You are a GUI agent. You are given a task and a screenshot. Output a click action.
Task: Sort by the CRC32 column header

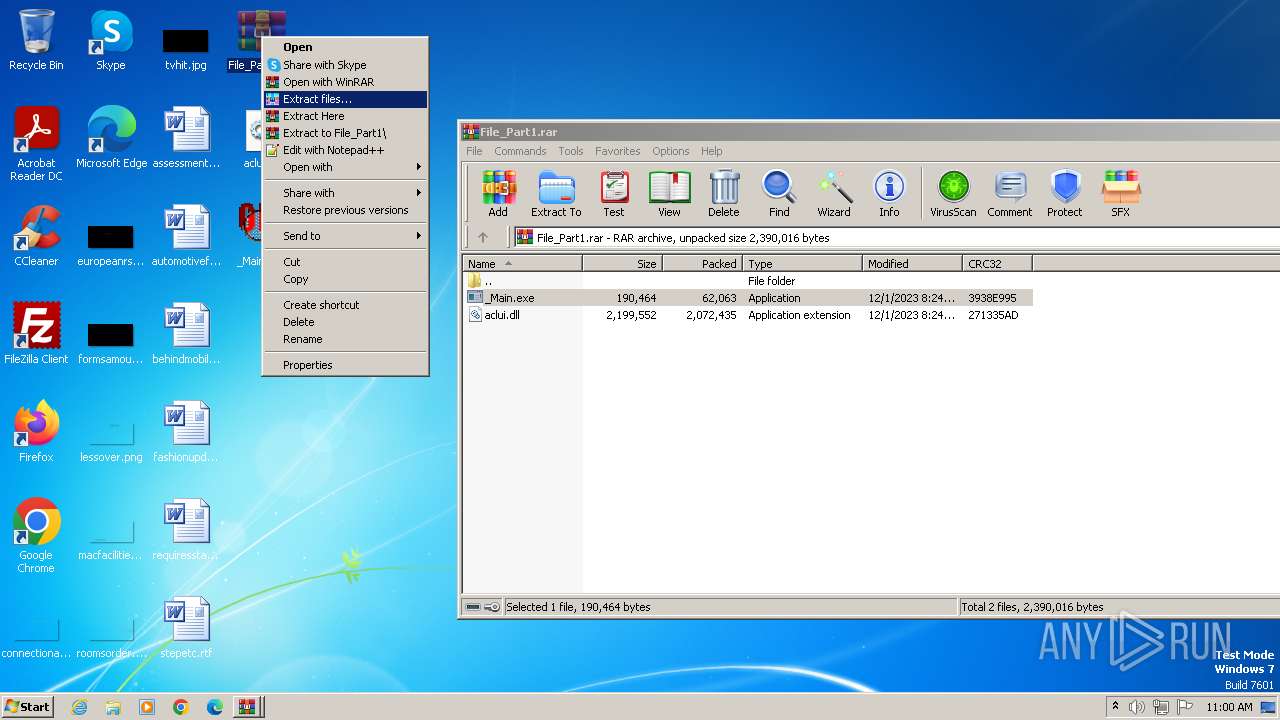click(998, 264)
